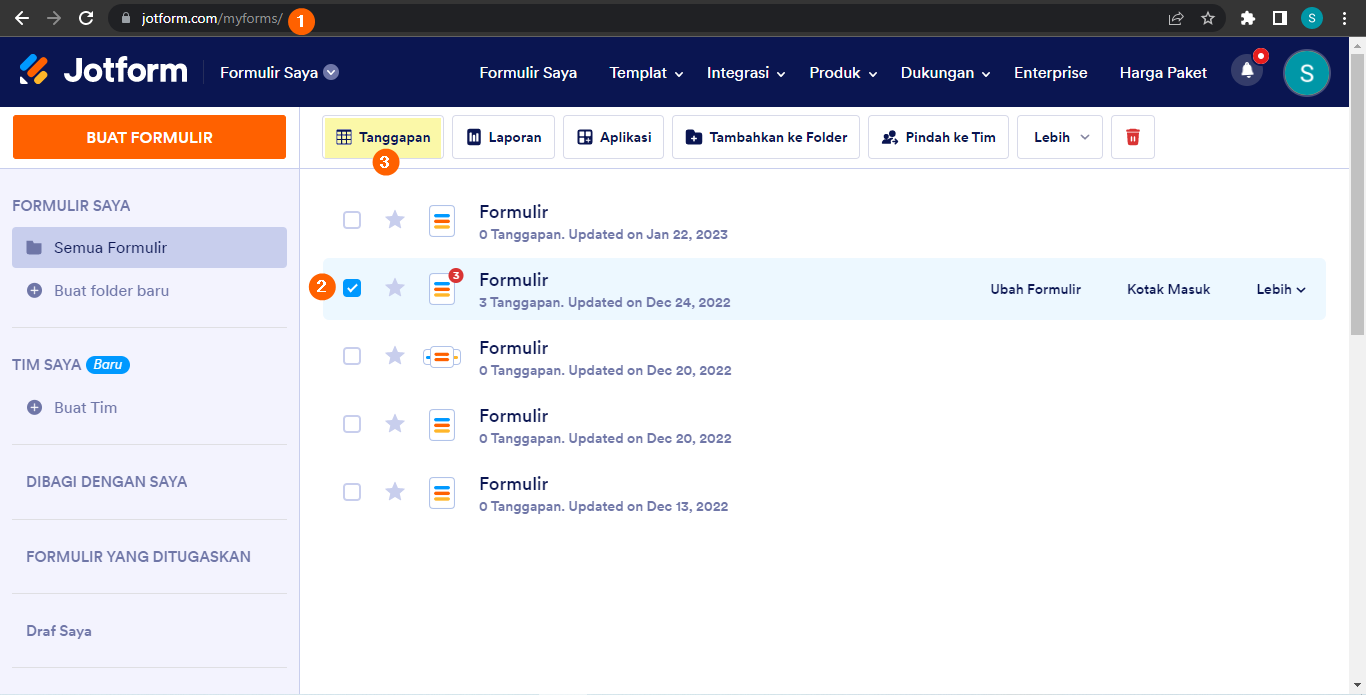The image size is (1366, 695).
Task: Expand the 'Lebih' dropdown in the top toolbar
Action: click(x=1059, y=136)
